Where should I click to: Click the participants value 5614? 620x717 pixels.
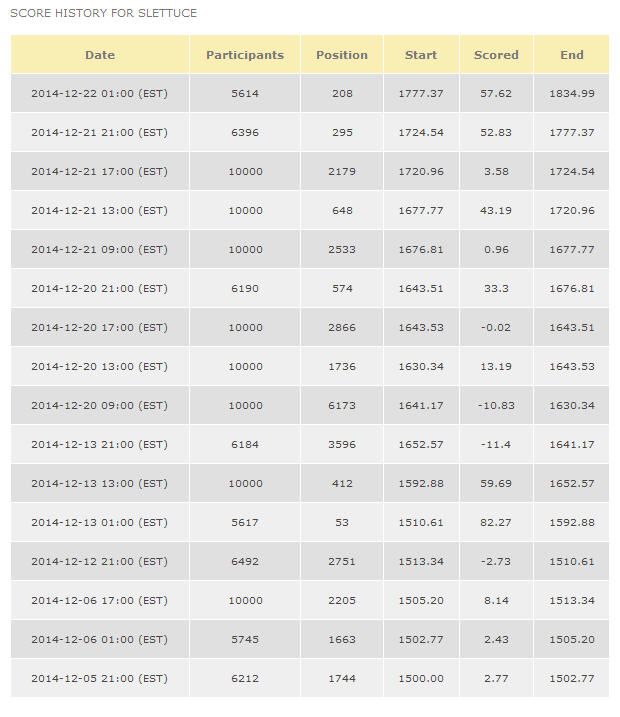pyautogui.click(x=245, y=93)
